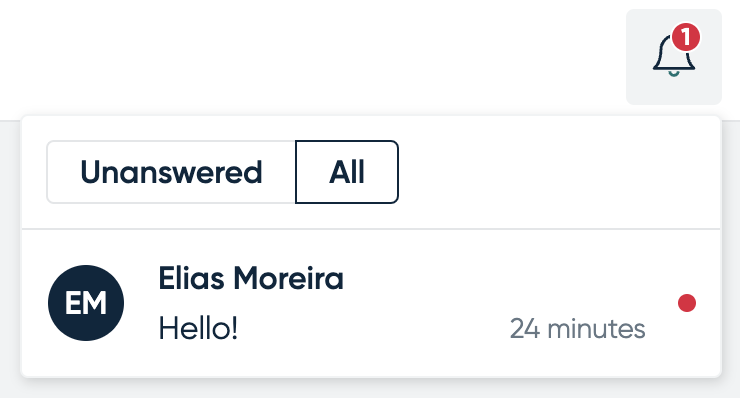Click the empty panel area beside the All tab
This screenshot has height=398, width=740.
pyautogui.click(x=559, y=172)
